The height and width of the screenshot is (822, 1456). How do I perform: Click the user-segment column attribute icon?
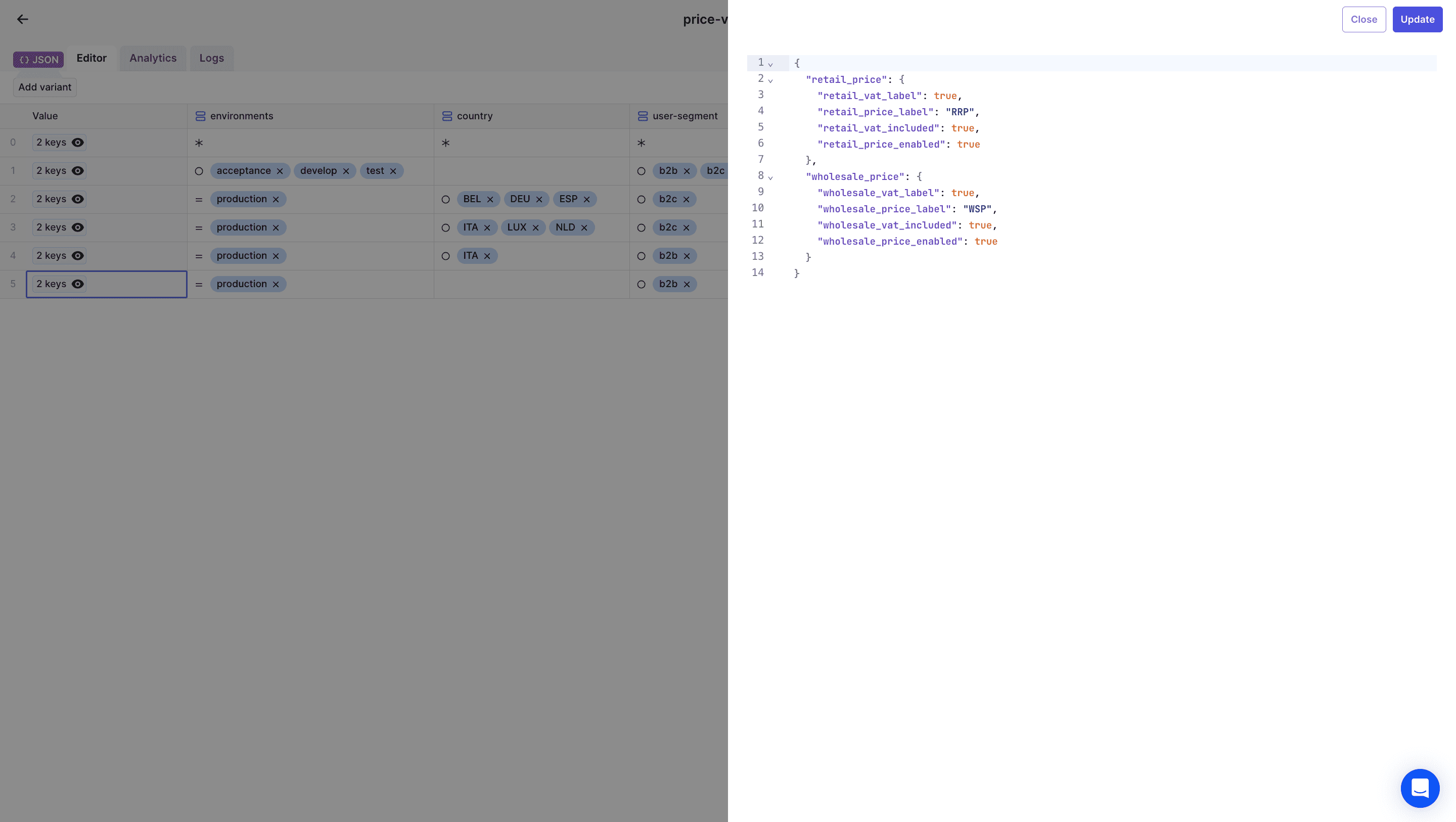pos(643,116)
